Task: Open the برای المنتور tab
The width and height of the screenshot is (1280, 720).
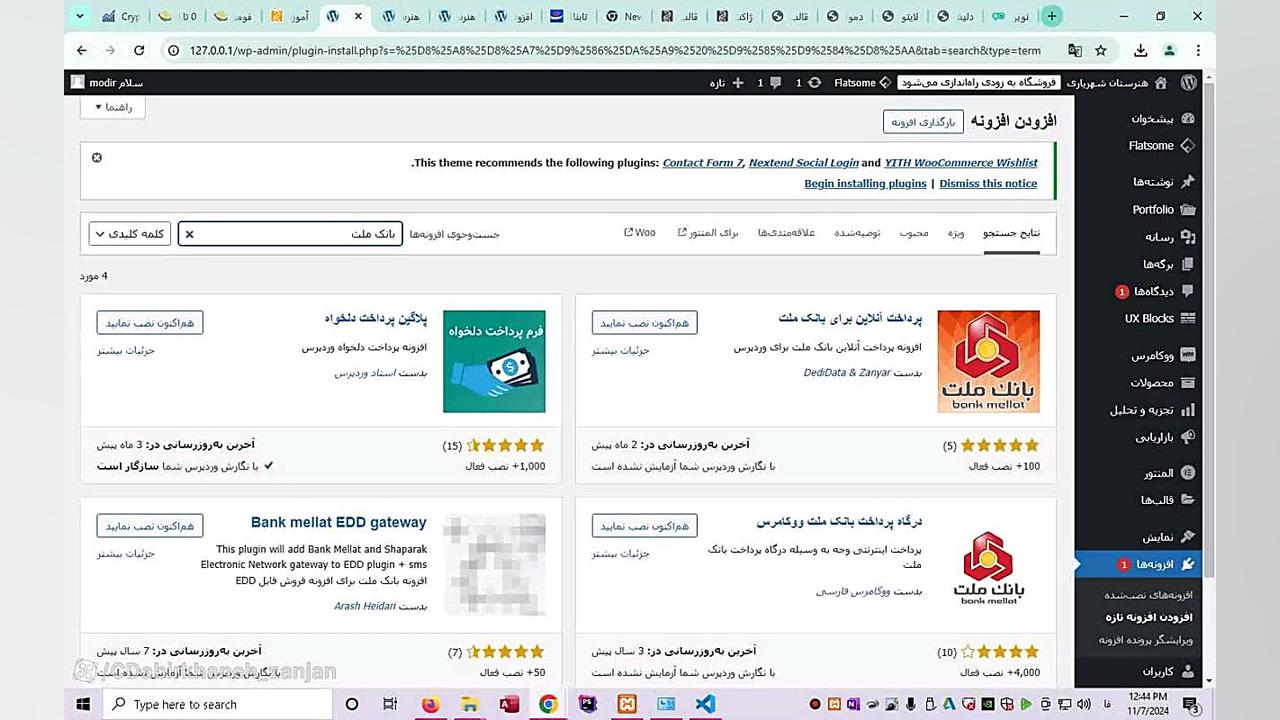Action: tap(708, 233)
